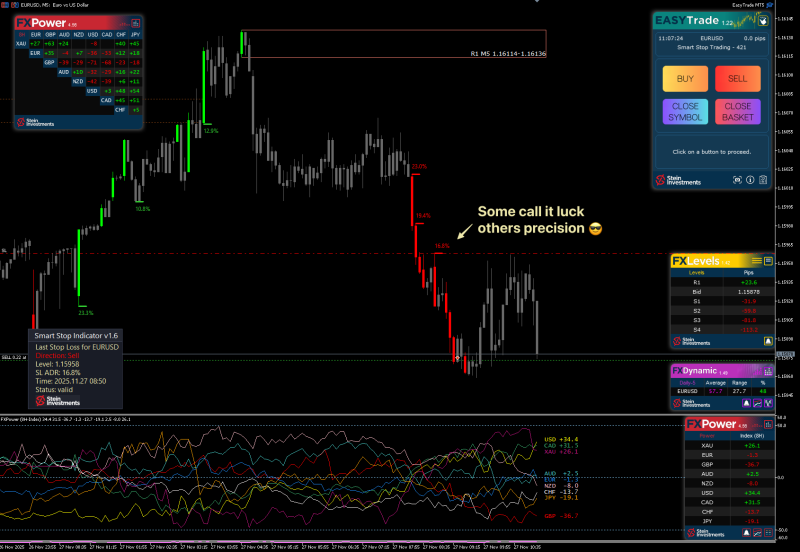This screenshot has width=800, height=552.
Task: Click the red 16.8% stop level label
Action: coord(442,246)
